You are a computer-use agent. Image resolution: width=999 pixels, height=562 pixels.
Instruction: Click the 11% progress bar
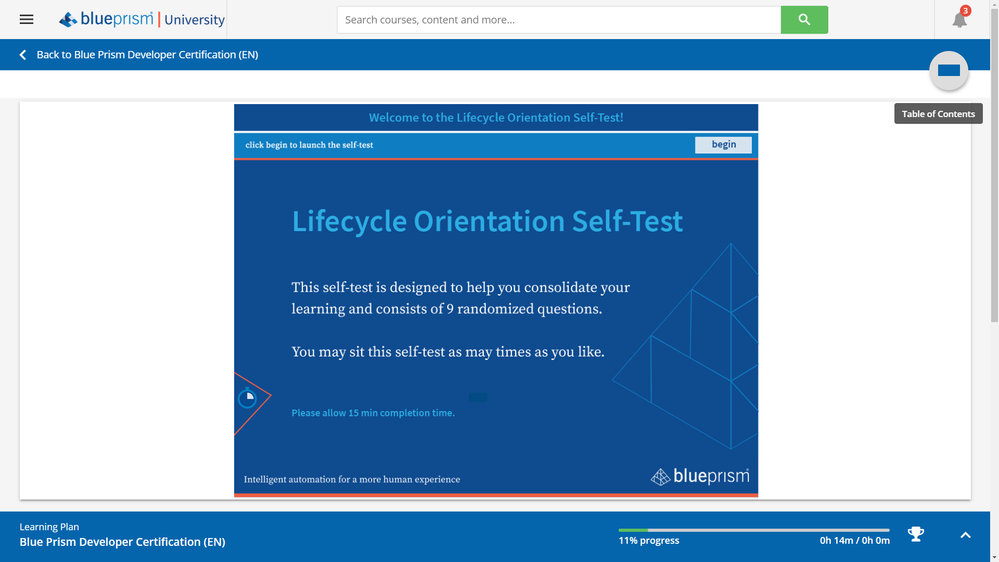(x=754, y=530)
